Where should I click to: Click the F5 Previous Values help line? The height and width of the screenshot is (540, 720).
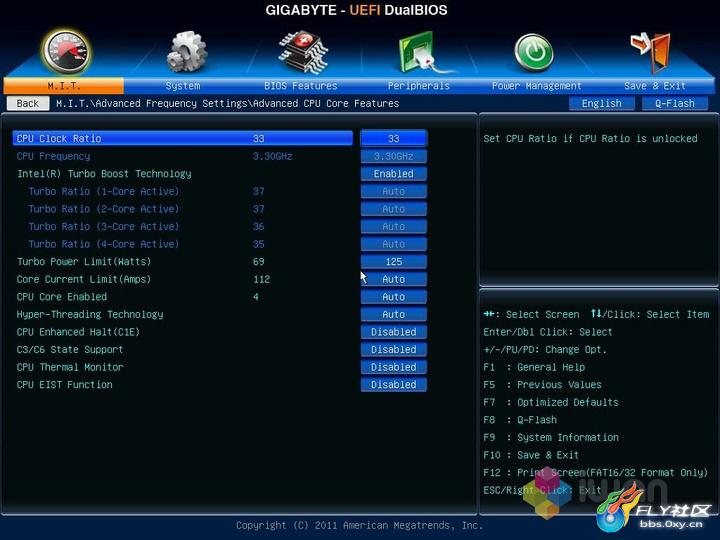pos(542,384)
